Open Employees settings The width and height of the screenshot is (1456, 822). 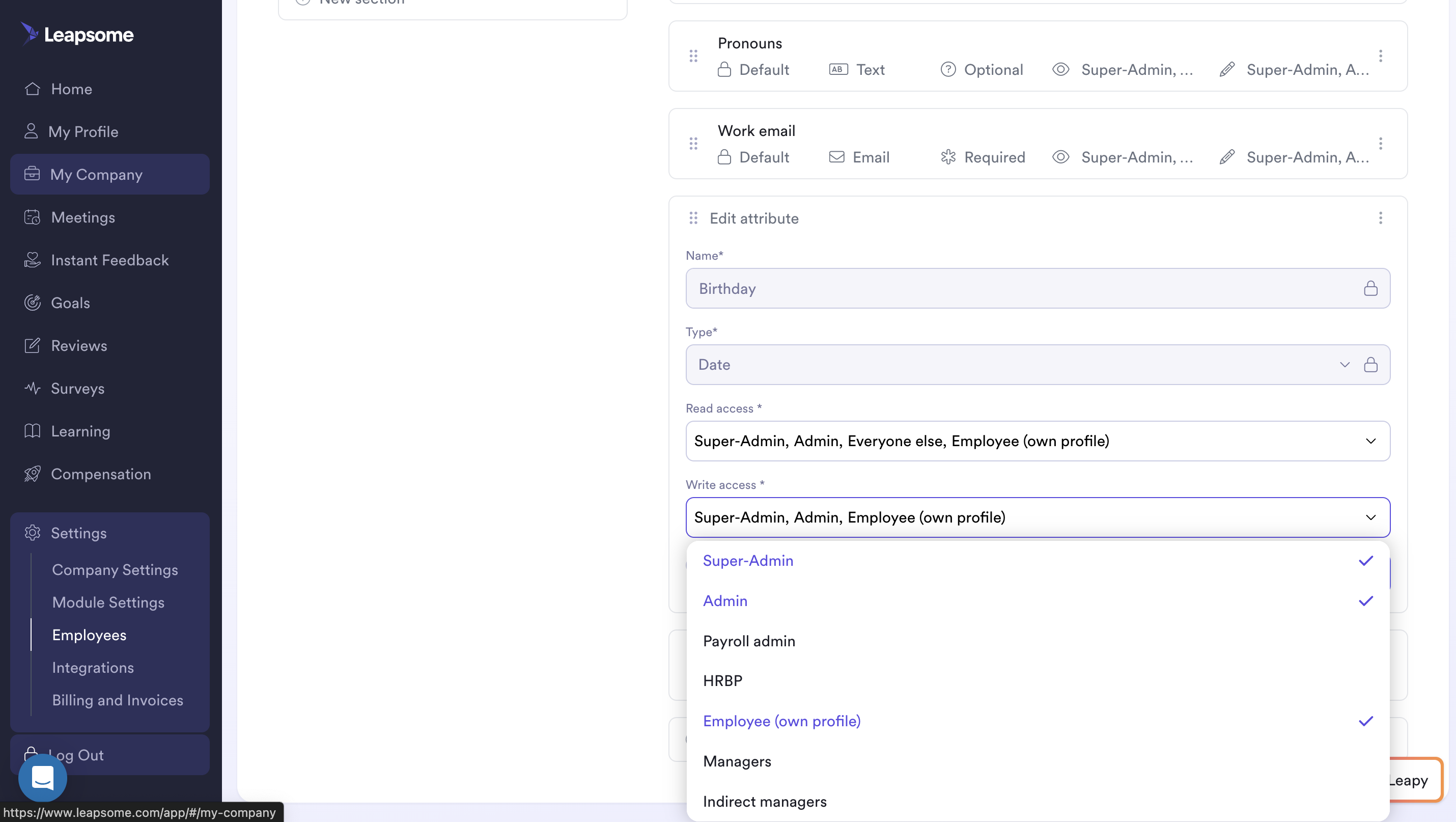point(89,635)
